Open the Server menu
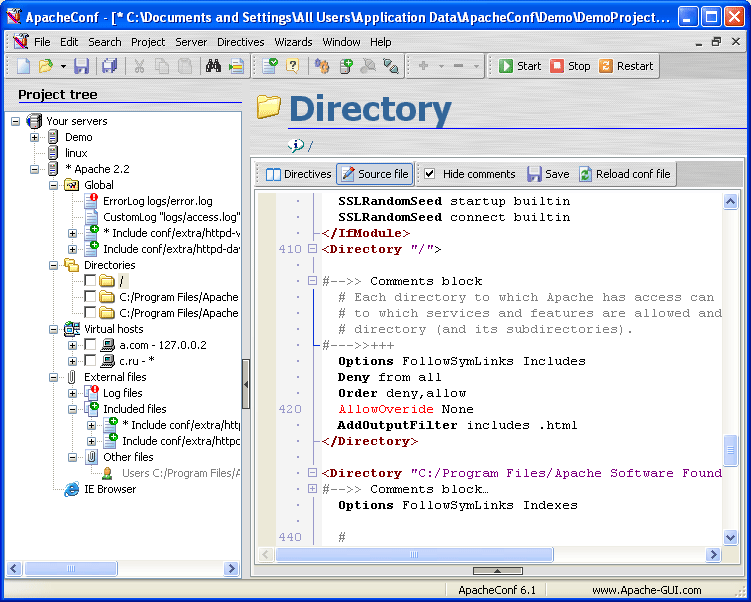Screen dimensions: 751x602 [x=191, y=42]
